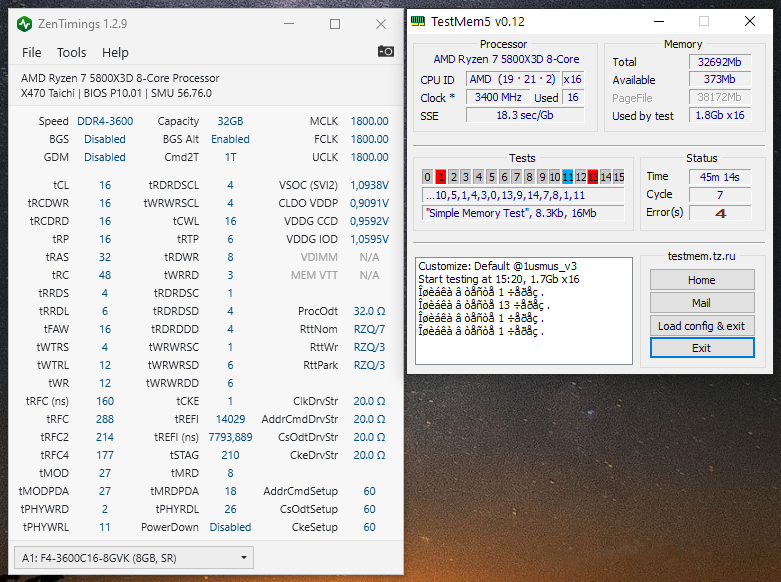Screen dimensions: 781x582
Task: Click the SSE value 18.3 sec/Gb
Action: click(525, 115)
